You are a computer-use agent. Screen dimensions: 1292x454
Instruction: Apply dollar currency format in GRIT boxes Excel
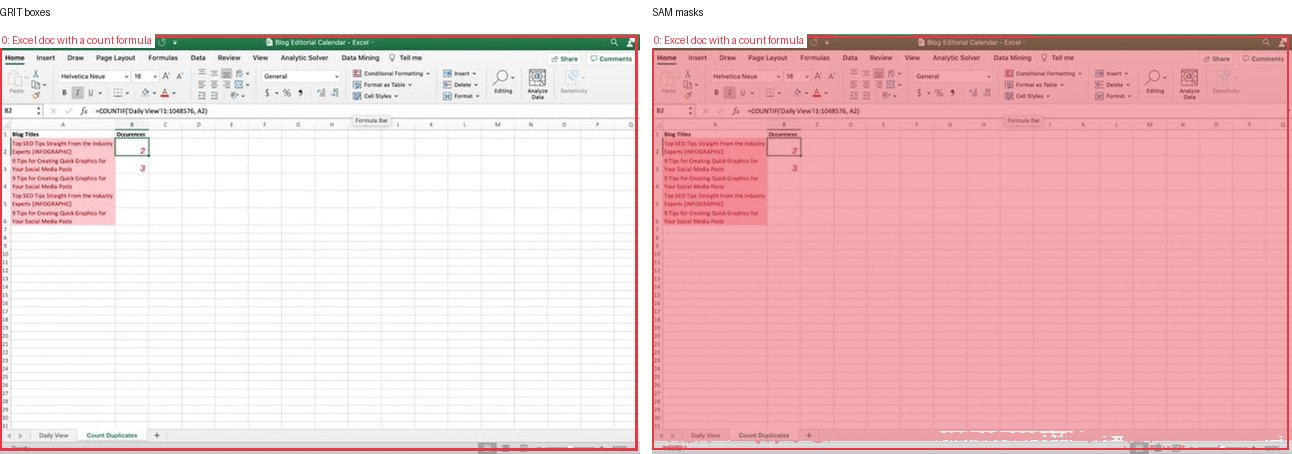click(x=267, y=93)
